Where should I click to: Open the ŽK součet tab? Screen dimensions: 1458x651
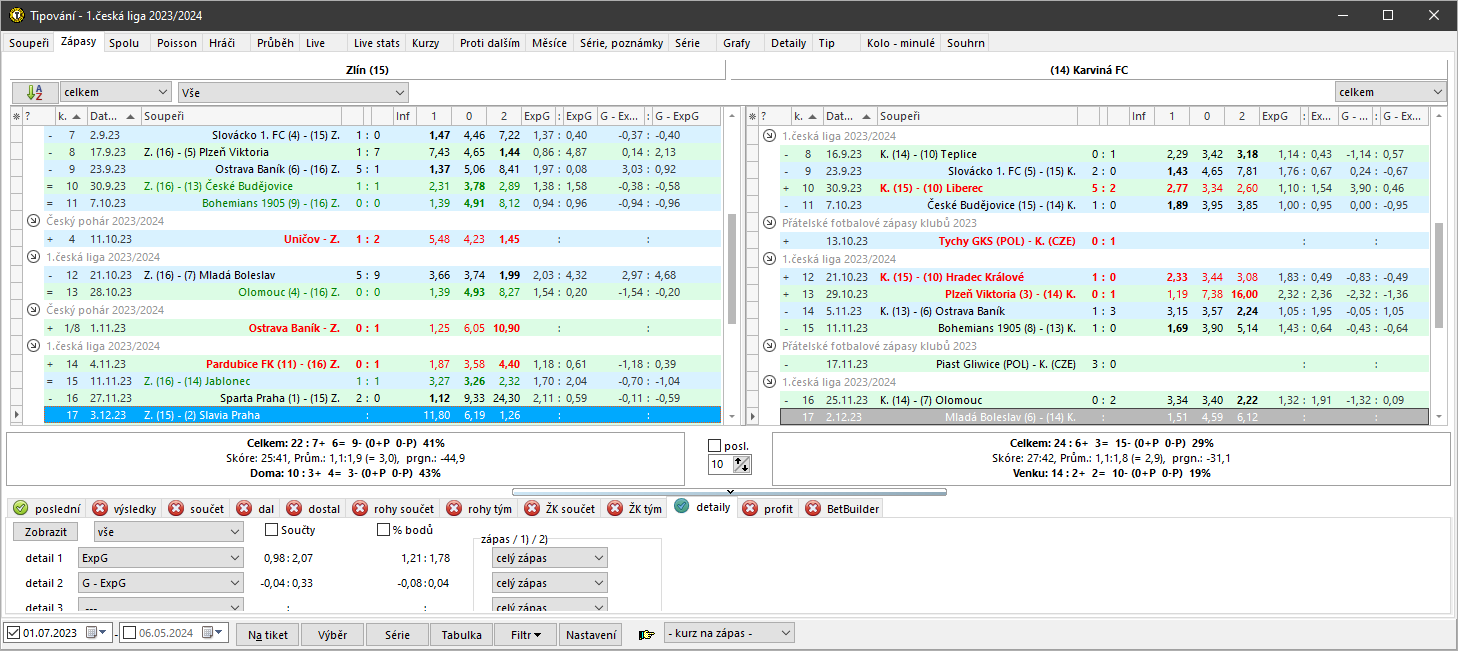[x=561, y=509]
